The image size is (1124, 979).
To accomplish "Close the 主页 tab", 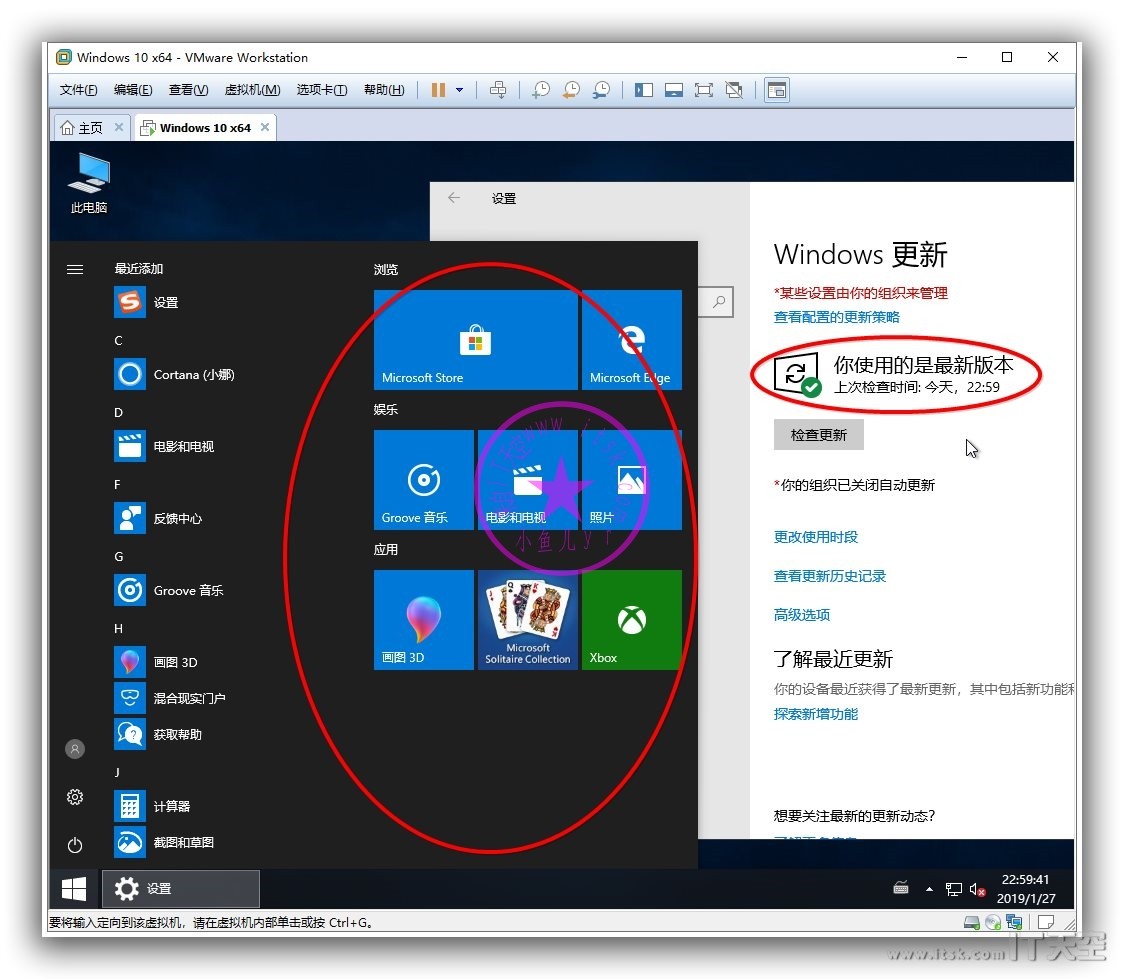I will [x=119, y=127].
